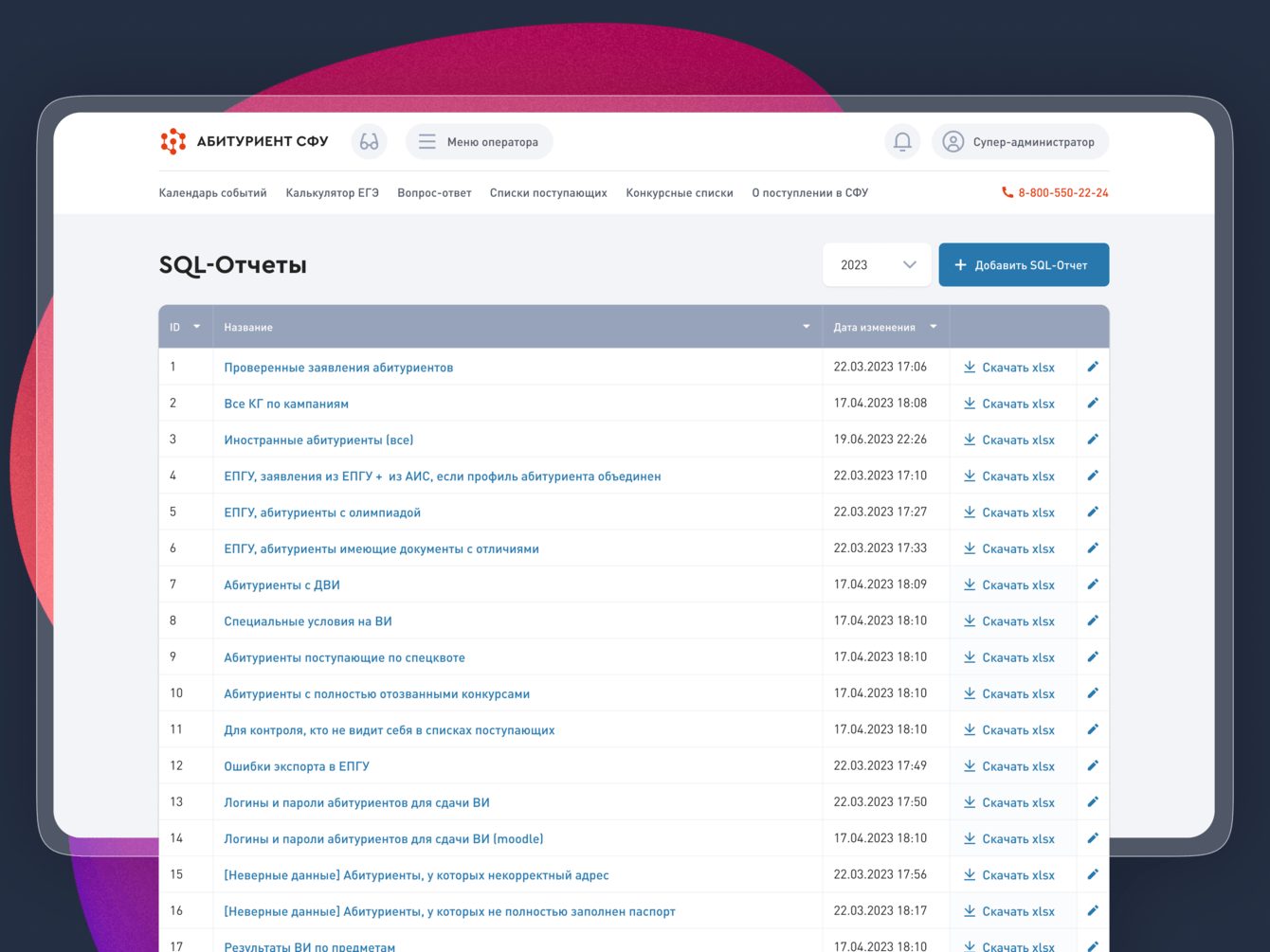Edit report ID 4 pencil icon
The height and width of the screenshot is (952, 1270).
(x=1093, y=476)
